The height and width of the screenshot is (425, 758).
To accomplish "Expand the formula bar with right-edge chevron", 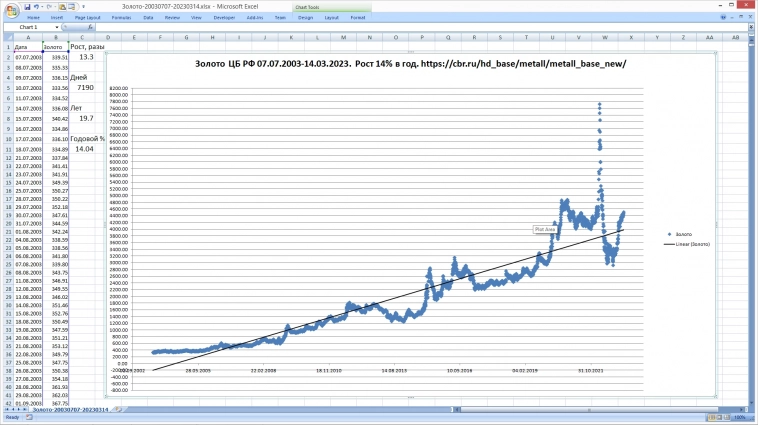I will tap(750, 28).
